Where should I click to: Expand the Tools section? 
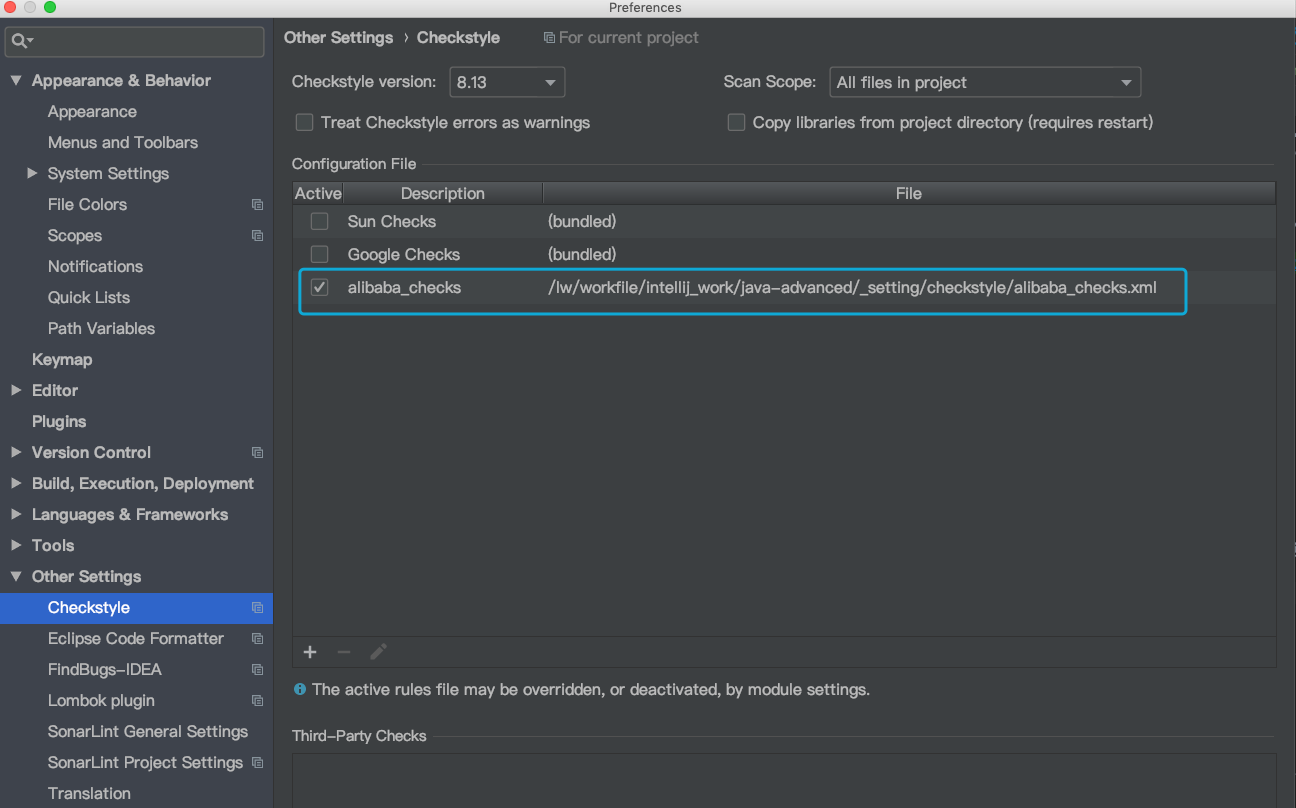pos(16,545)
